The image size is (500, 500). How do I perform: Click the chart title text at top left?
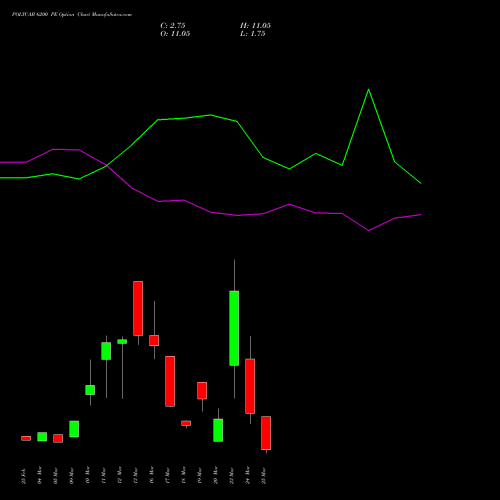(72, 14)
